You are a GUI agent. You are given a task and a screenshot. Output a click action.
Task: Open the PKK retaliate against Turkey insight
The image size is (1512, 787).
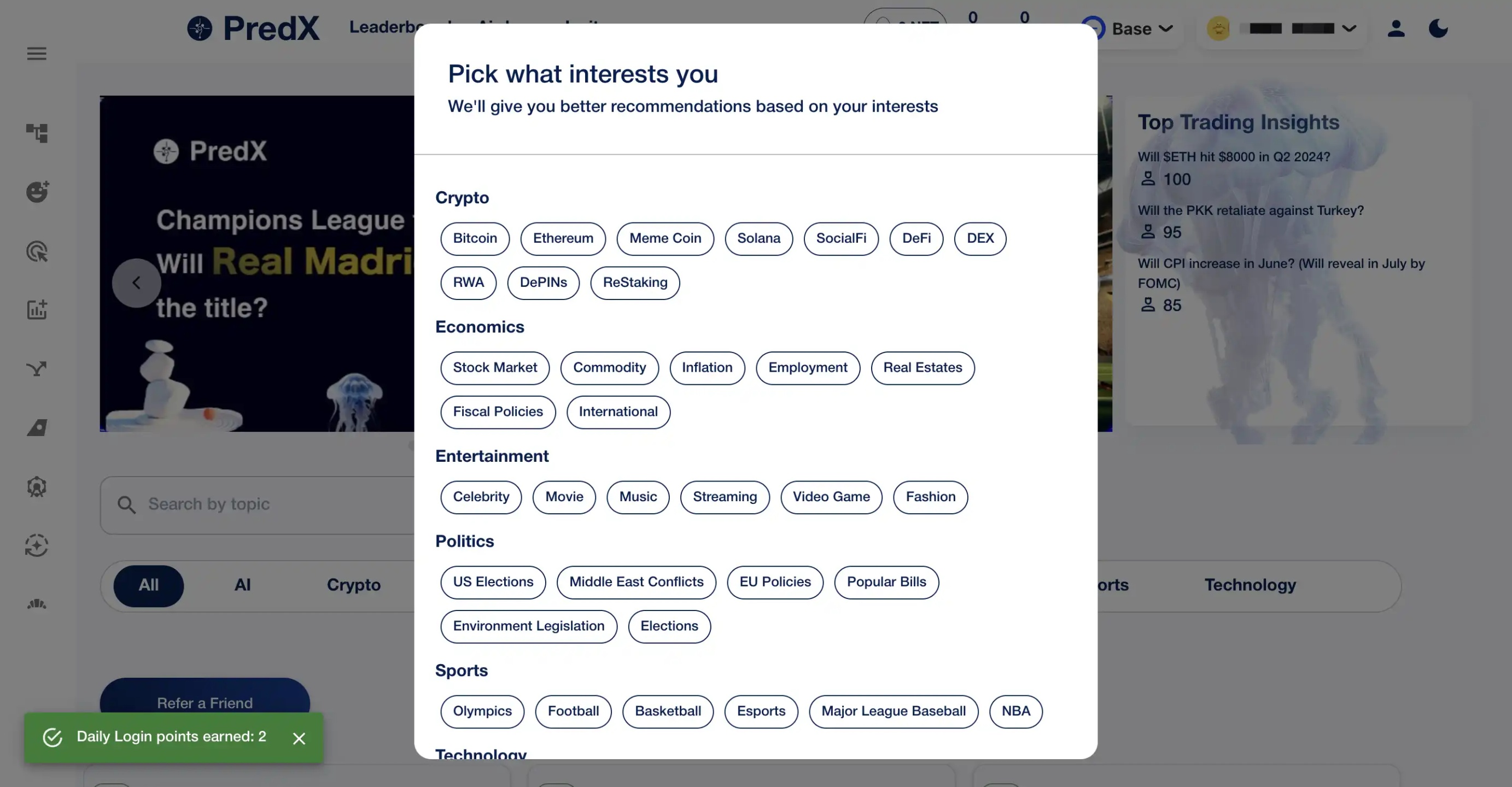click(1250, 210)
